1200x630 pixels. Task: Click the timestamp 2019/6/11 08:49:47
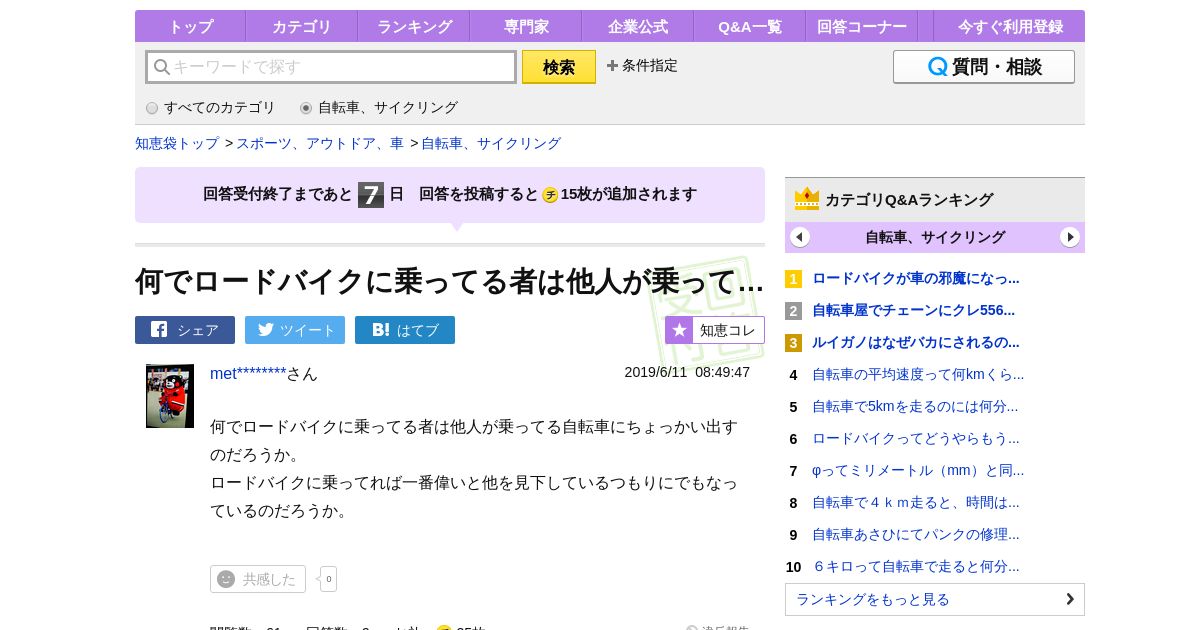[687, 372]
